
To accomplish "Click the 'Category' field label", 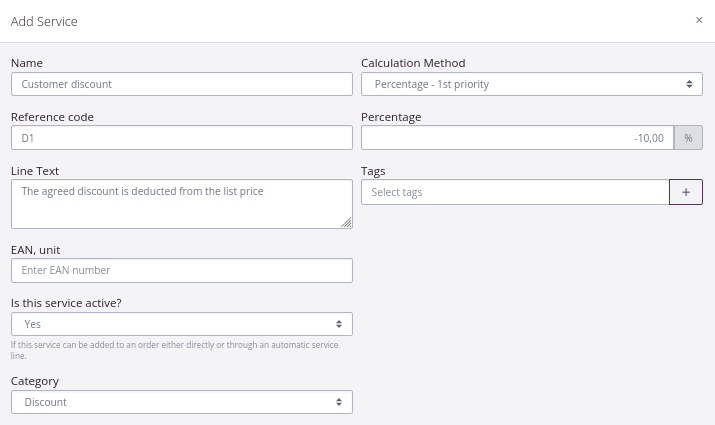I will point(35,381).
